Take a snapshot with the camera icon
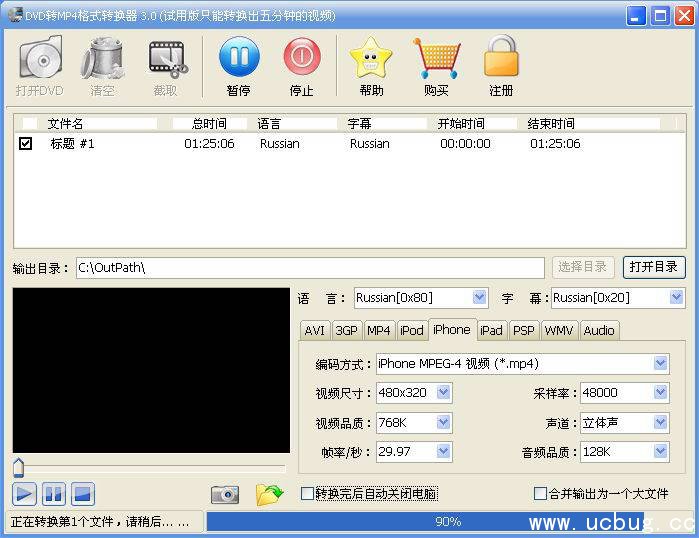Viewport: 699px width, 538px height. (x=225, y=494)
